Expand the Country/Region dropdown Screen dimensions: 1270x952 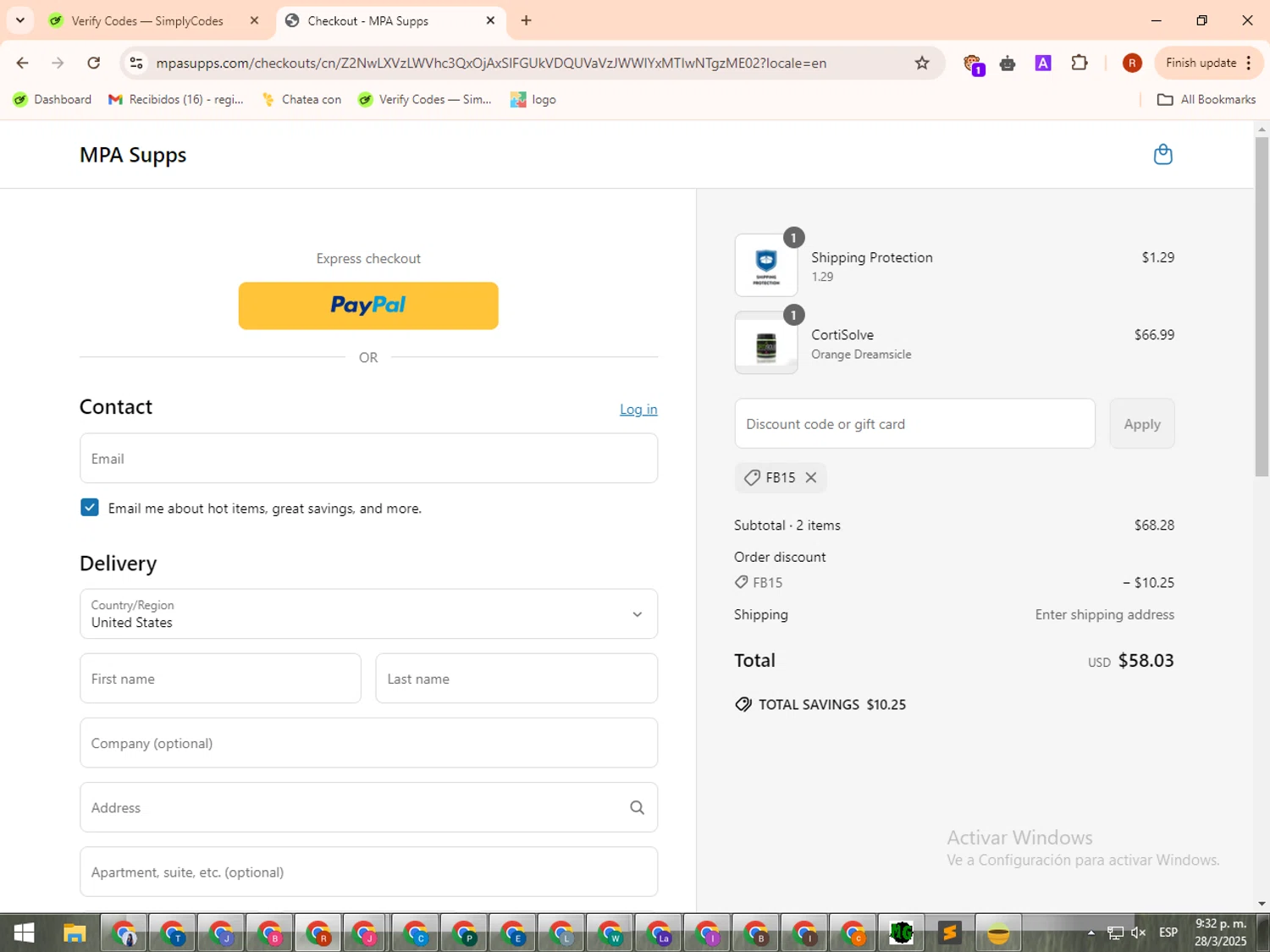pos(368,614)
